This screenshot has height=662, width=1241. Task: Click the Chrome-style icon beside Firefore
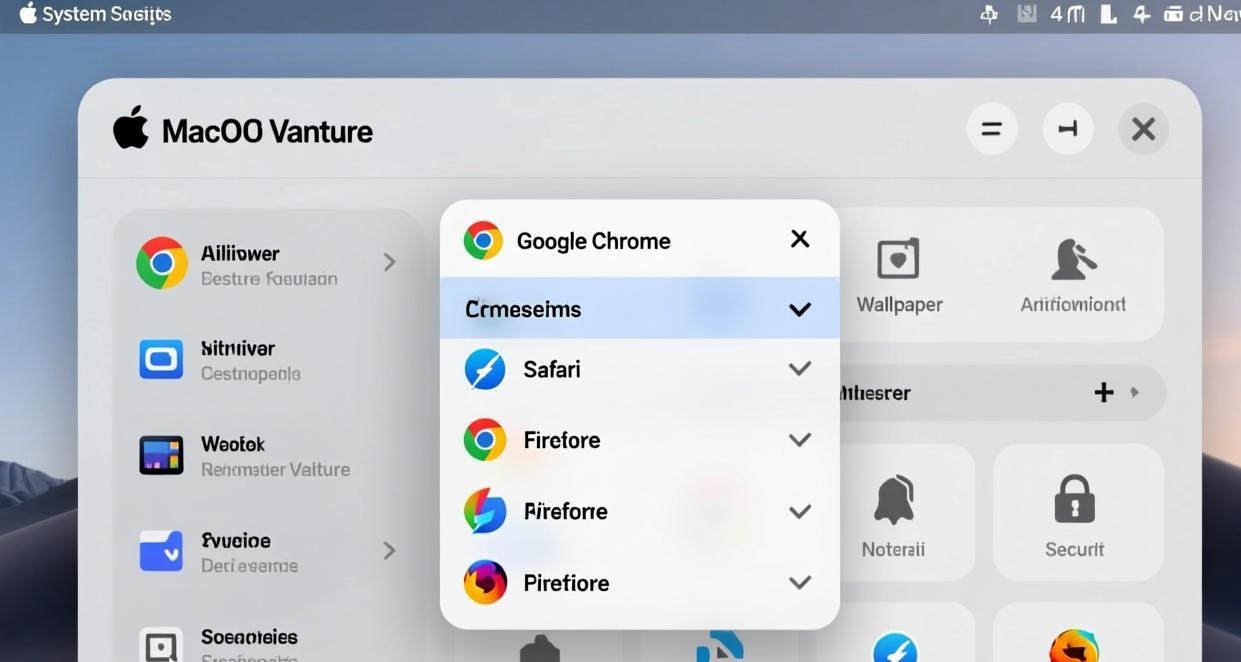click(485, 440)
